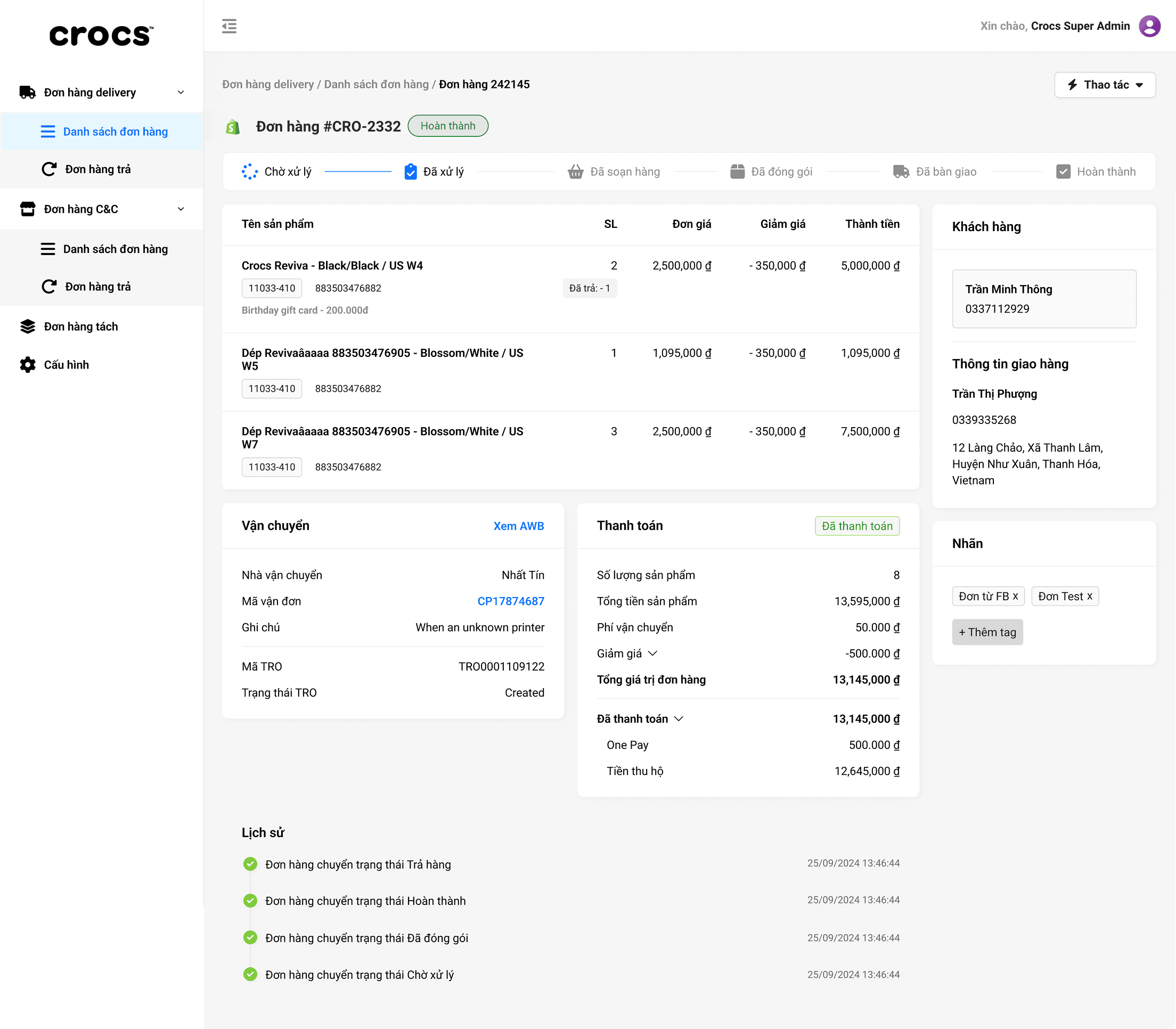Screen dimensions: 1176x1029
Task: Click the Đã trả: - 1 returned badge
Action: click(590, 288)
